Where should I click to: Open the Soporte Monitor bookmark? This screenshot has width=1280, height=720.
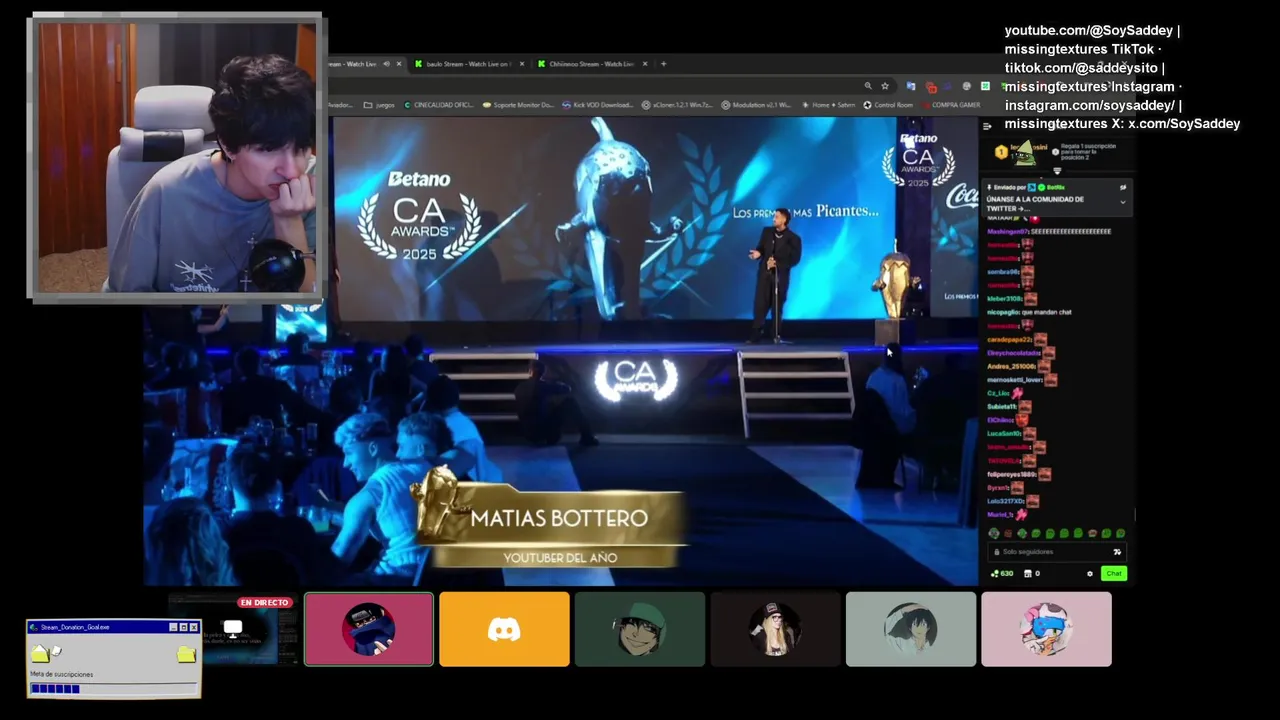517,105
